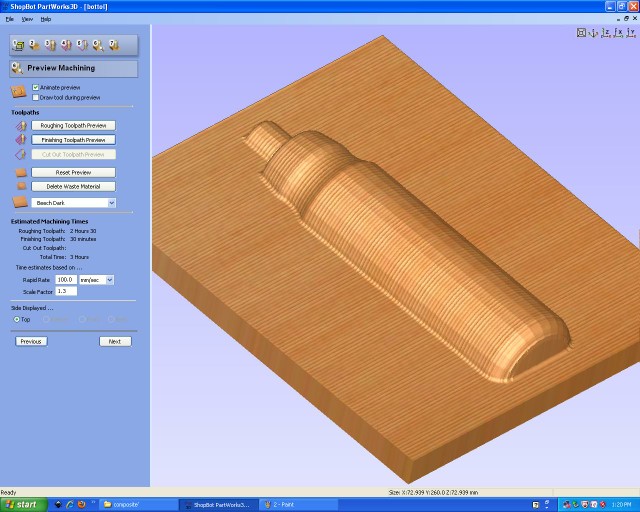View model along the X axis
640x512 pixels.
click(618, 33)
